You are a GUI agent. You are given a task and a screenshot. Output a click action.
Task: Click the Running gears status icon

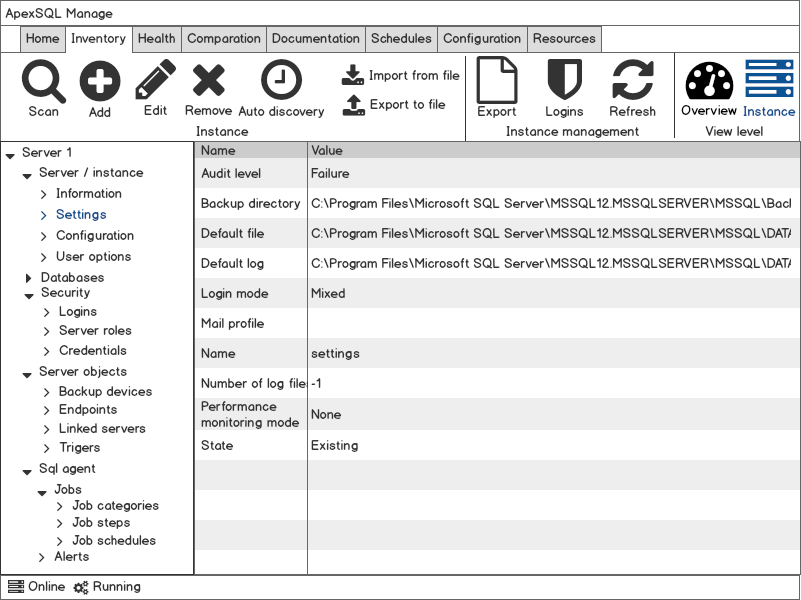point(81,587)
